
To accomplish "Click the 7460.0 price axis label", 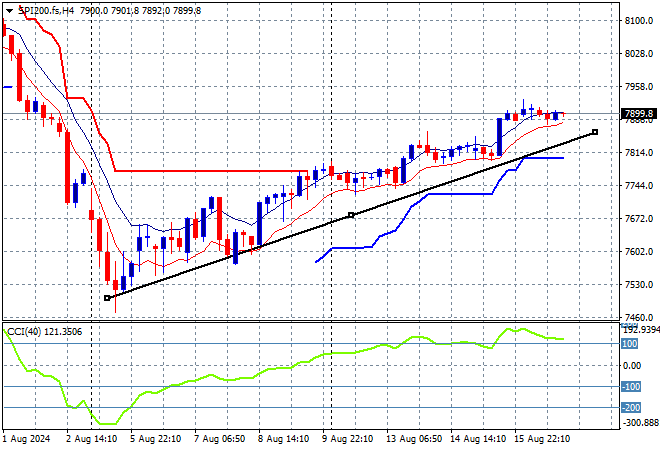I will coord(639,317).
